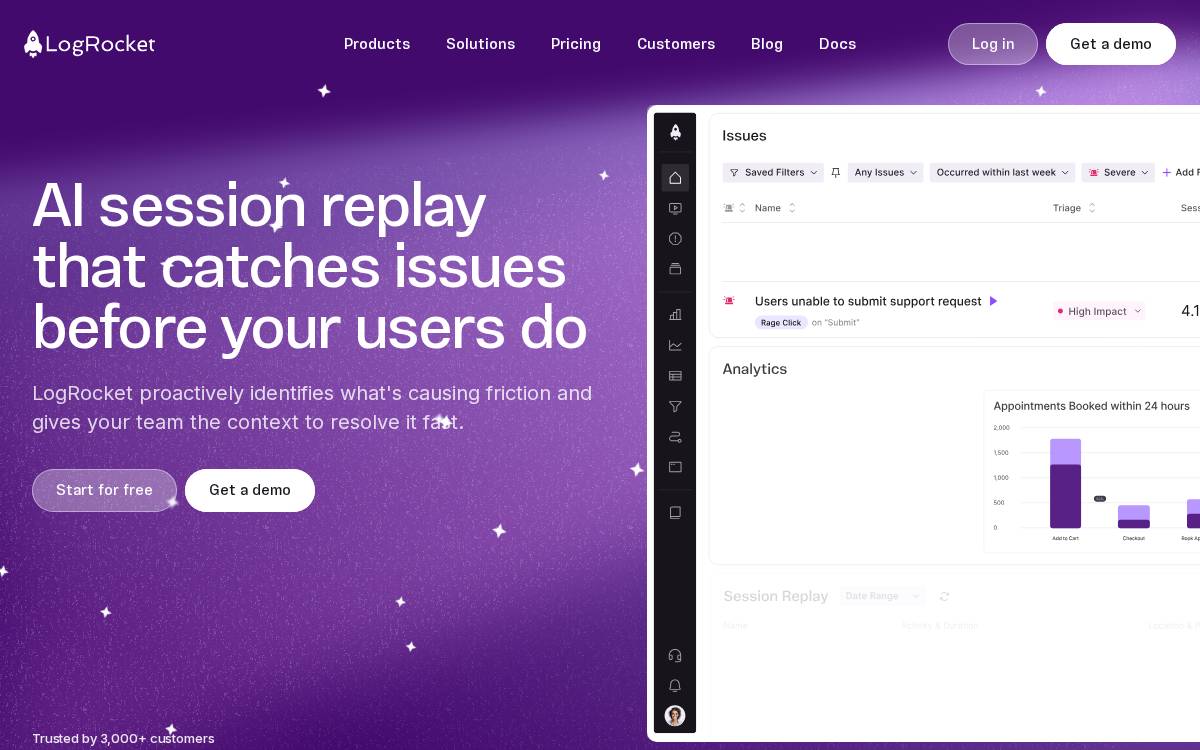
Task: Click Get a demo in the header
Action: pyautogui.click(x=1111, y=44)
